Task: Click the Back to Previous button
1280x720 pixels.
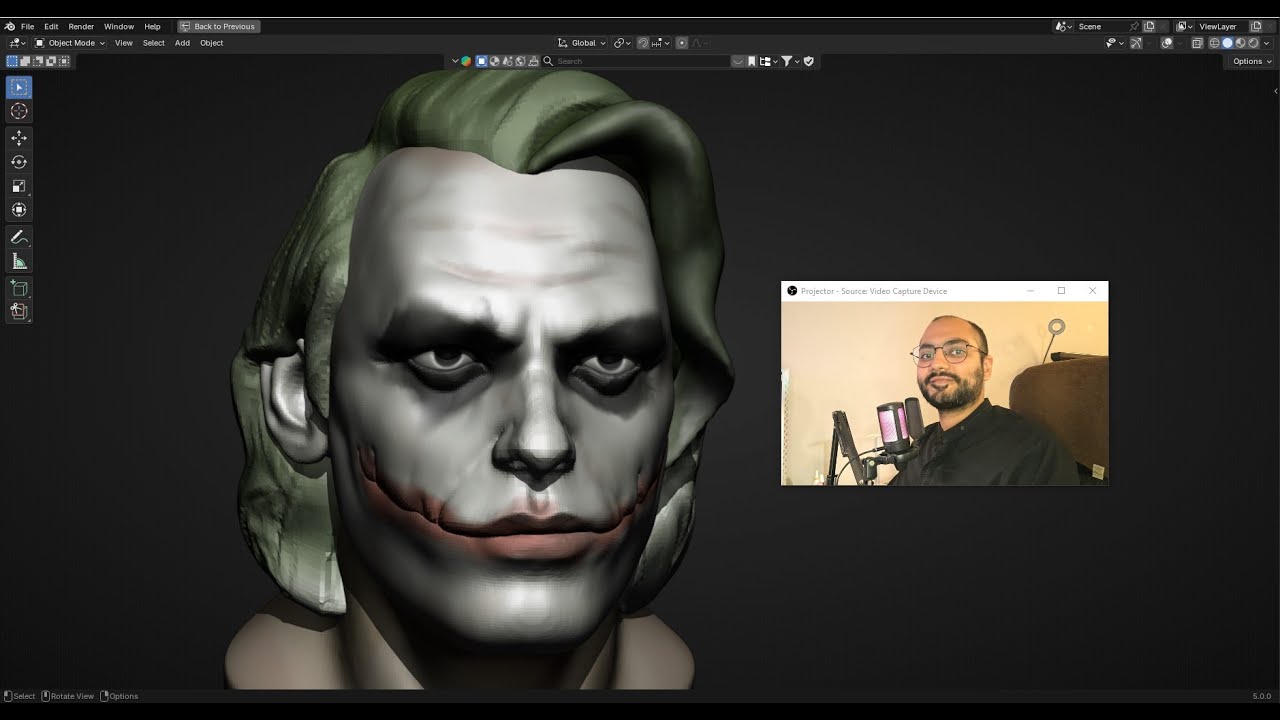Action: 218,26
